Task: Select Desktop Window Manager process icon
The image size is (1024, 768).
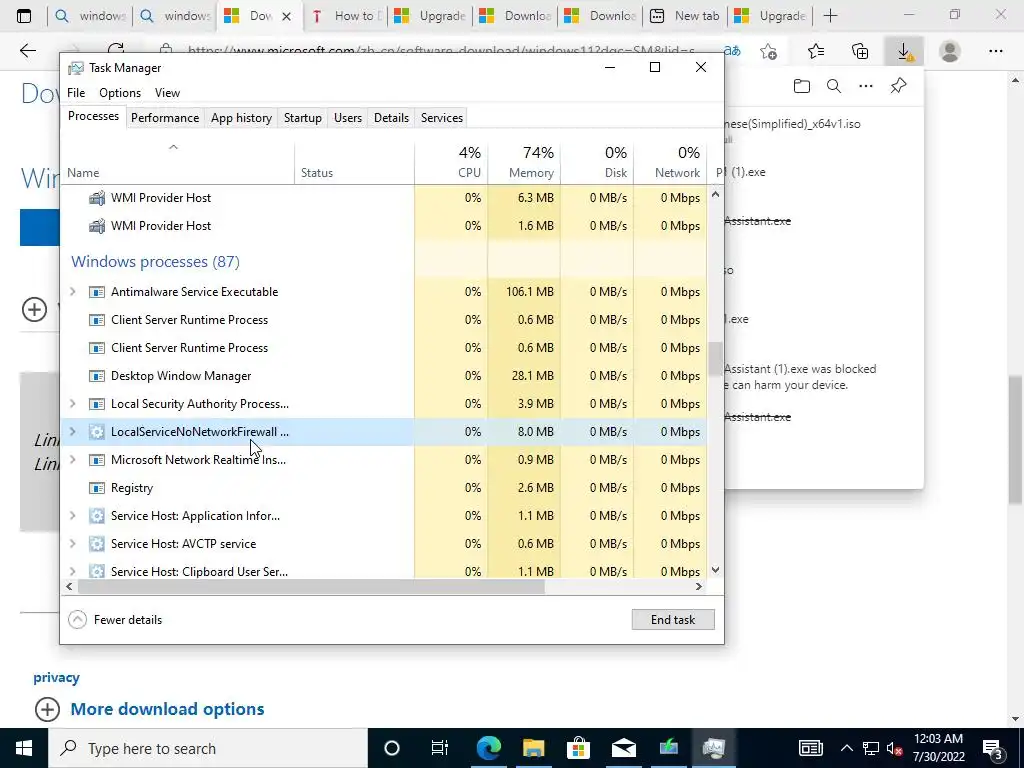Action: [97, 376]
